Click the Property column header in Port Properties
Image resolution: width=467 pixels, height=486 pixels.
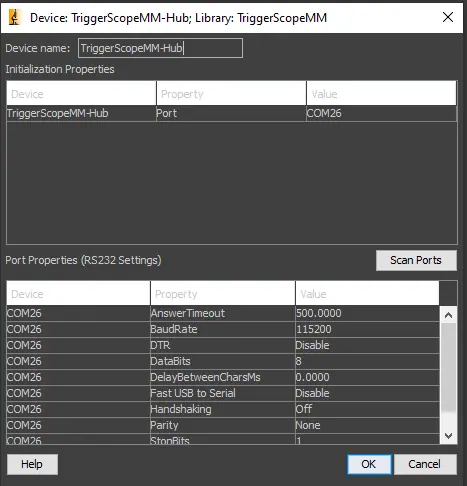click(223, 293)
